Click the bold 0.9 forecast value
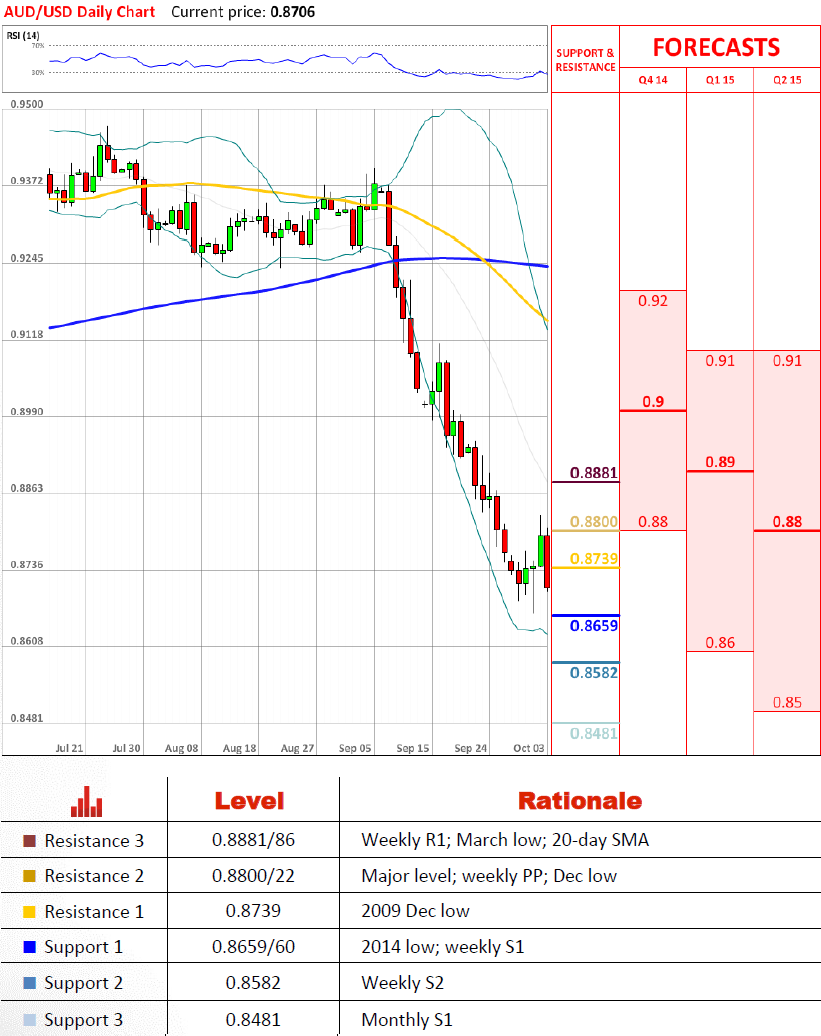 (x=653, y=402)
